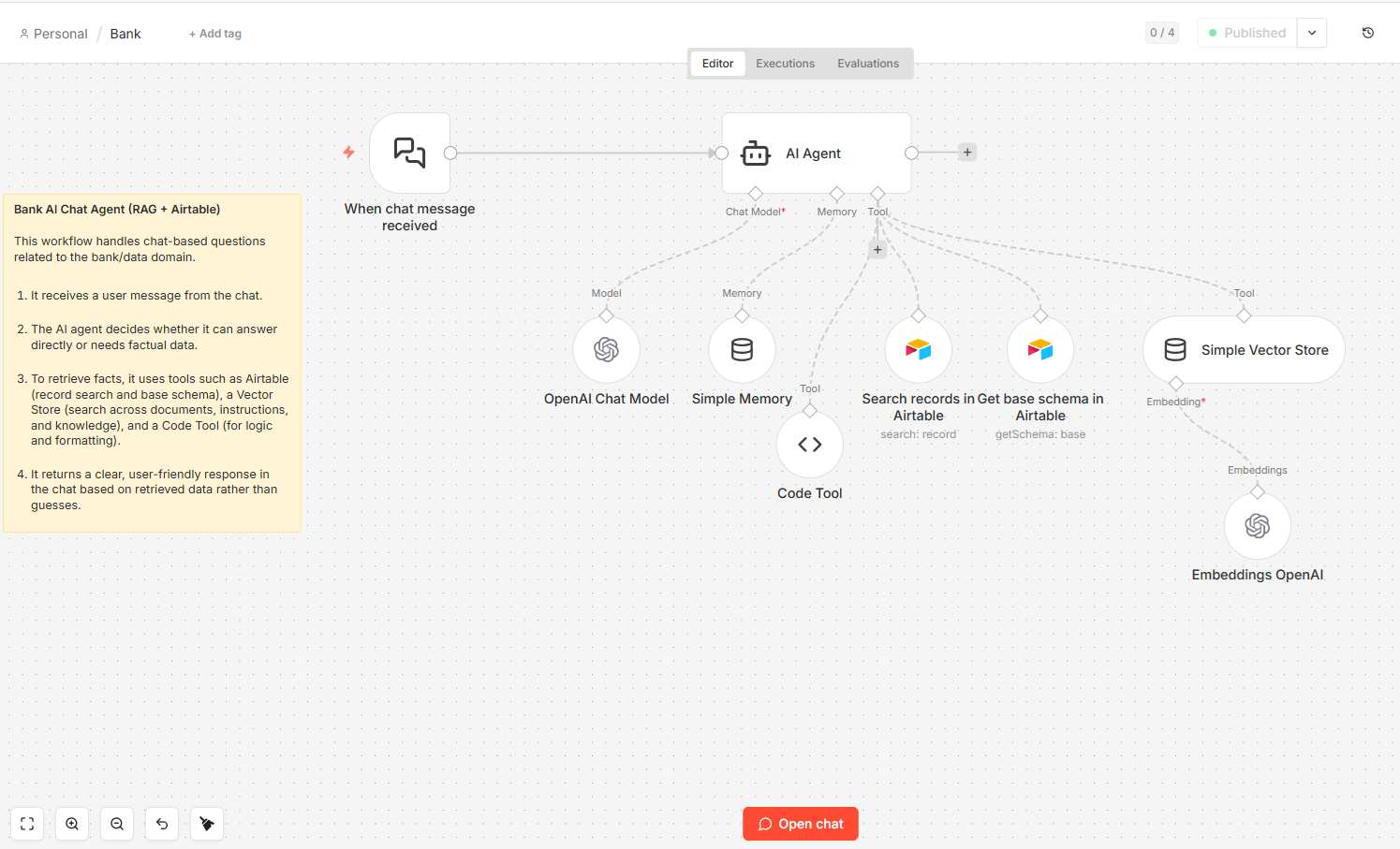Click Search records in Airtable node

click(918, 350)
